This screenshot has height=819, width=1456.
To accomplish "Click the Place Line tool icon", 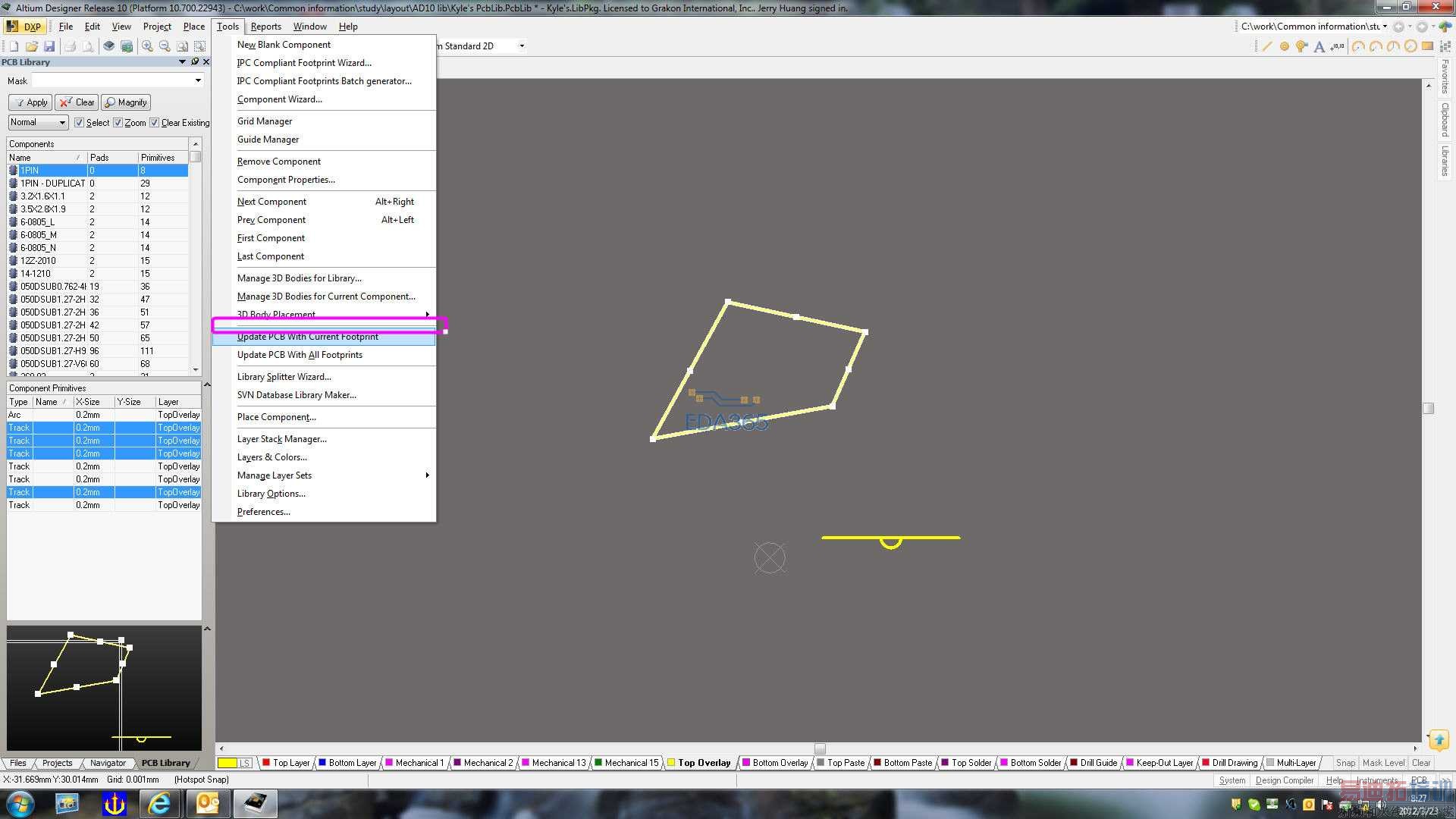I will pyautogui.click(x=1266, y=46).
